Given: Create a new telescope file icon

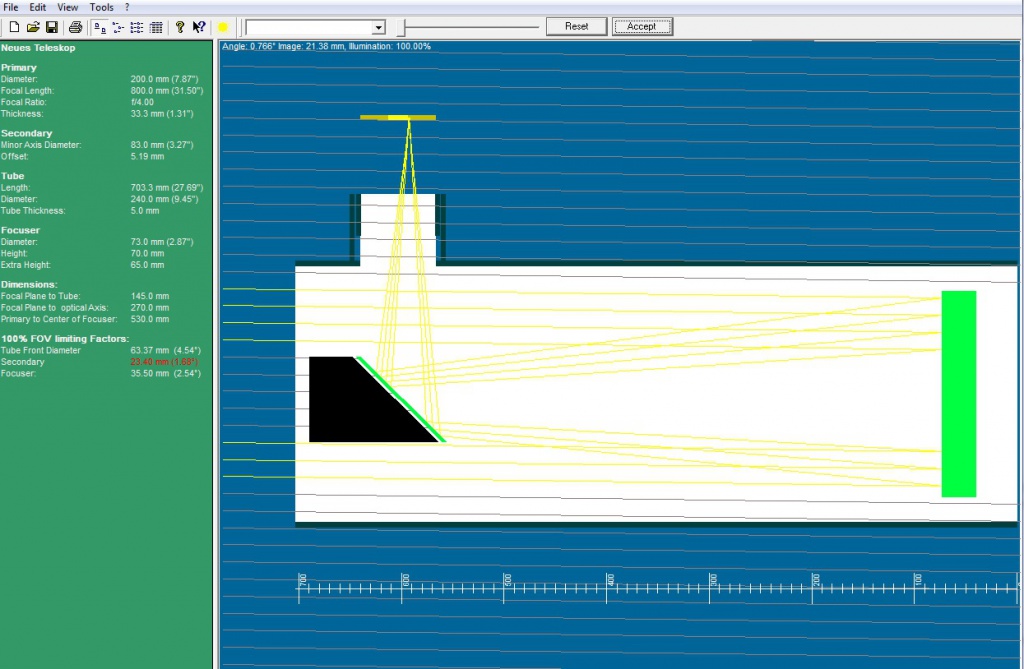Looking at the screenshot, I should click(x=14, y=27).
